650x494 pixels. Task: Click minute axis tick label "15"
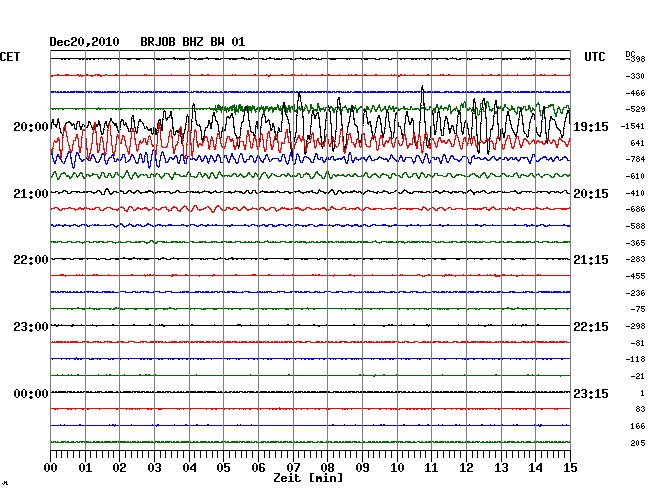(570, 468)
